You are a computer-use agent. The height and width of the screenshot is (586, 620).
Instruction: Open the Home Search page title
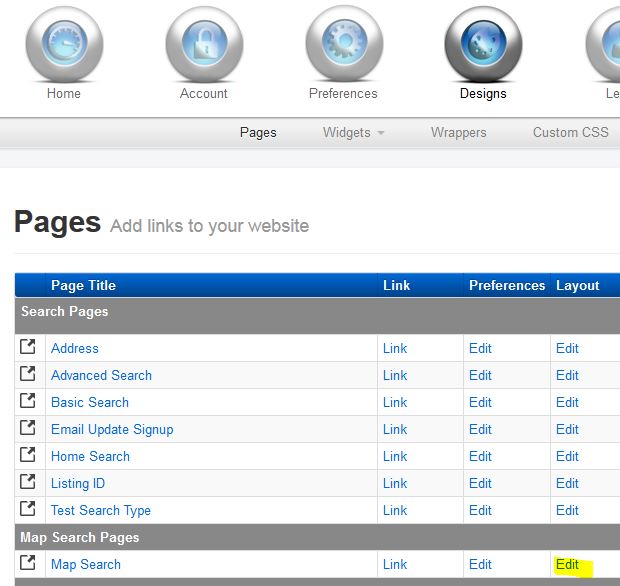click(90, 456)
